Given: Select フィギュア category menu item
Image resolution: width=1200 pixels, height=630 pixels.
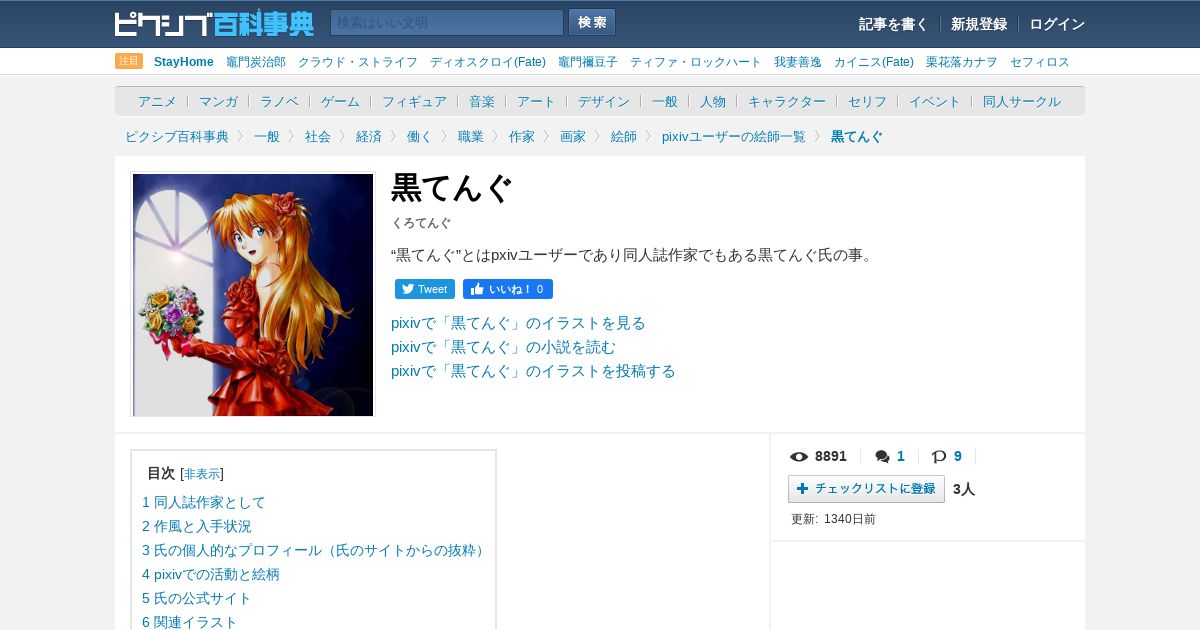Looking at the screenshot, I should (x=414, y=101).
